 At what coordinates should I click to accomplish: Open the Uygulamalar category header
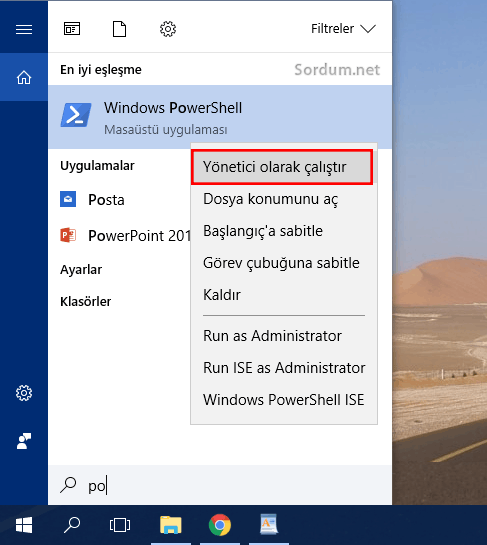point(97,166)
